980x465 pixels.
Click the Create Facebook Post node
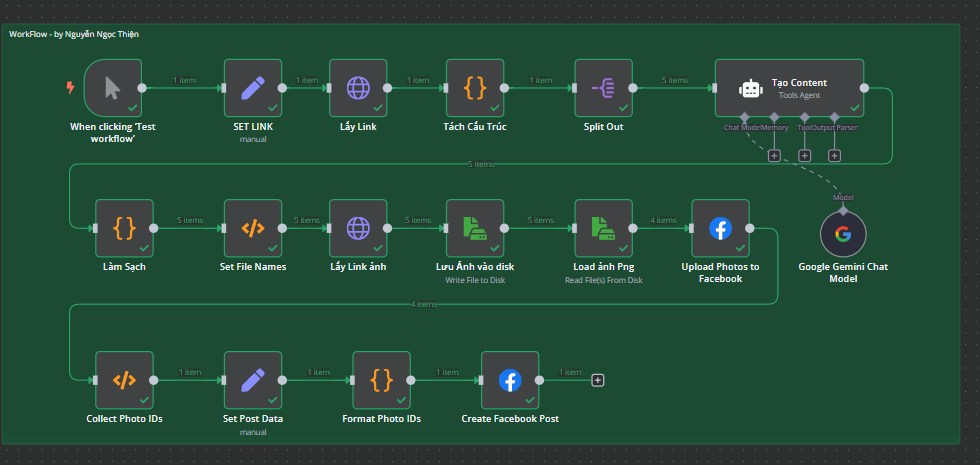pyautogui.click(x=510, y=380)
